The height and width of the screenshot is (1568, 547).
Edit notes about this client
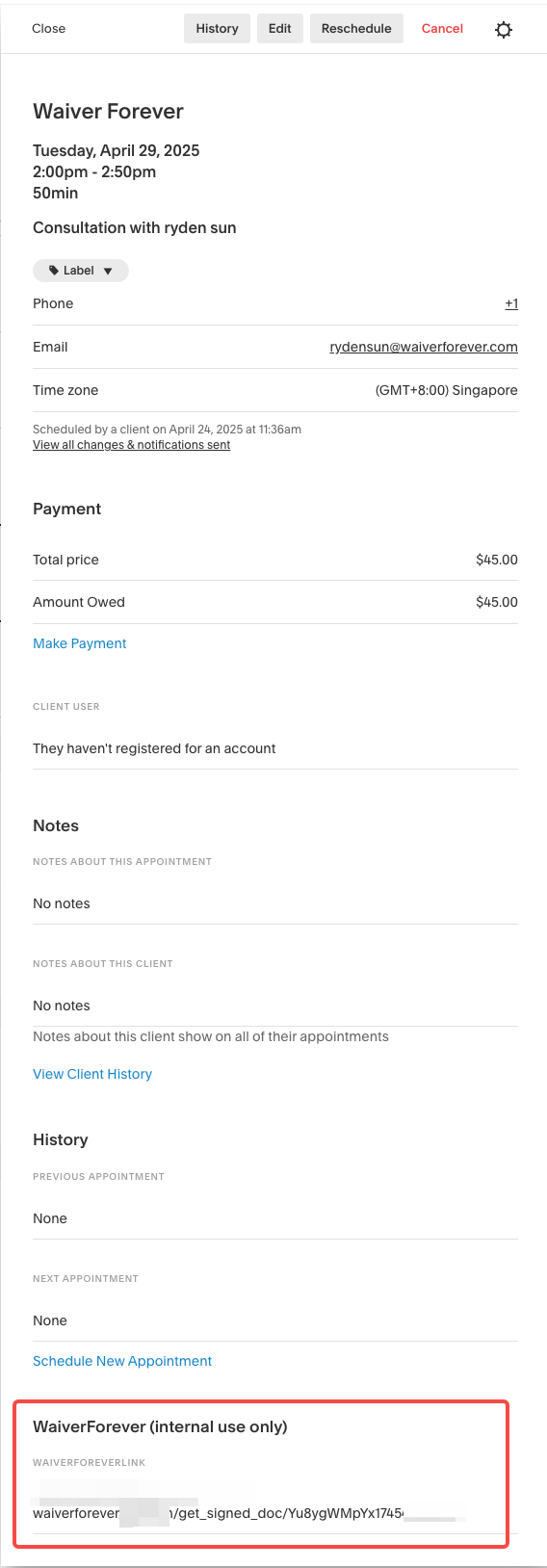pos(275,1006)
